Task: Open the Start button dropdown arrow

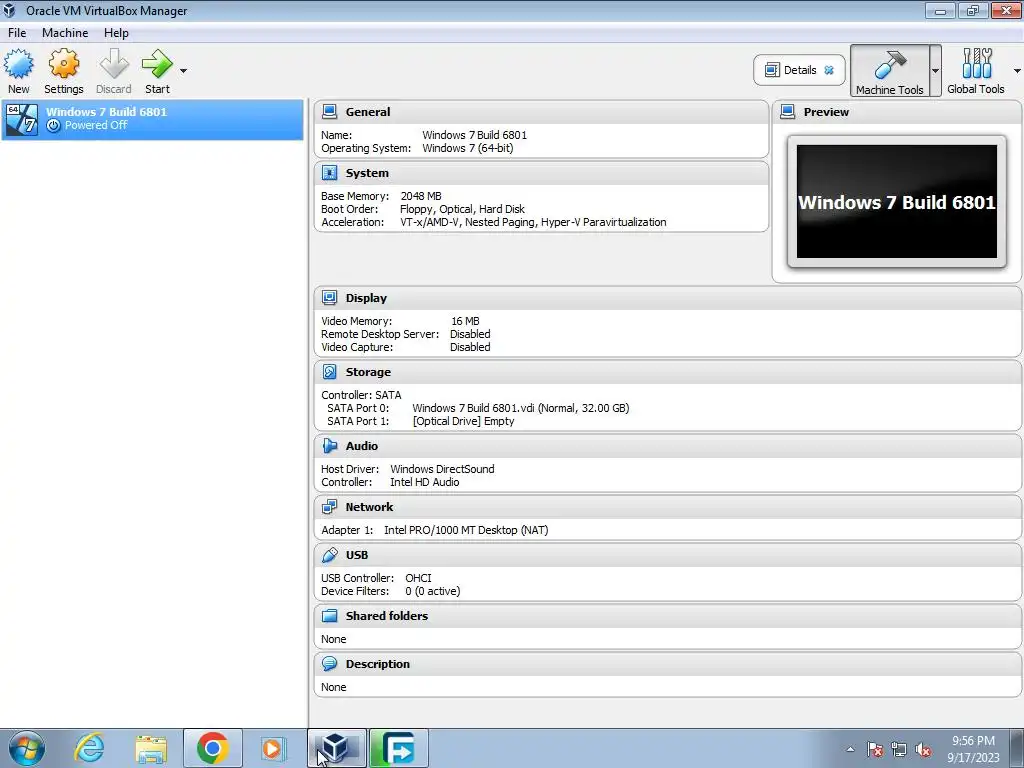Action: pos(184,71)
